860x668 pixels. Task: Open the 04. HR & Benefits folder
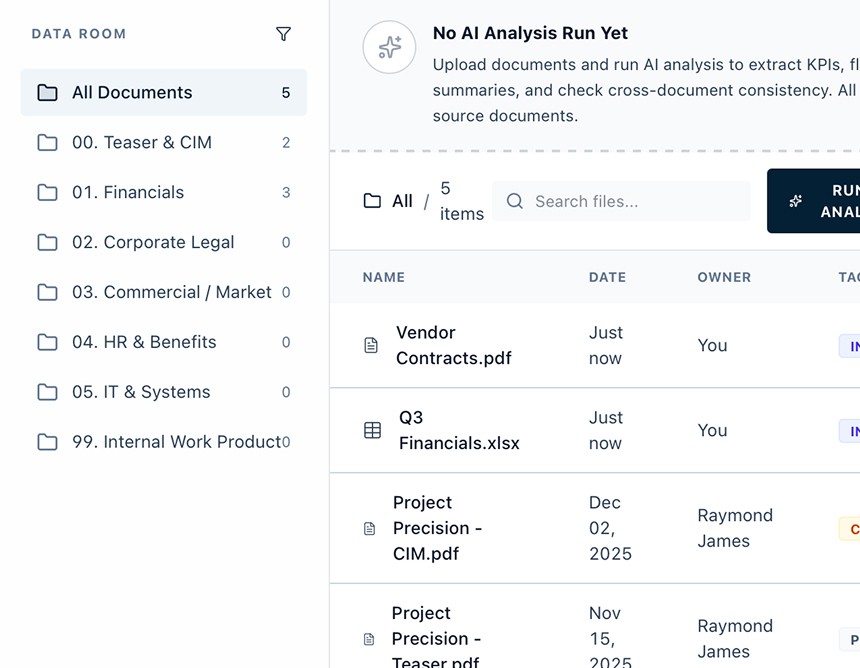coord(163,342)
